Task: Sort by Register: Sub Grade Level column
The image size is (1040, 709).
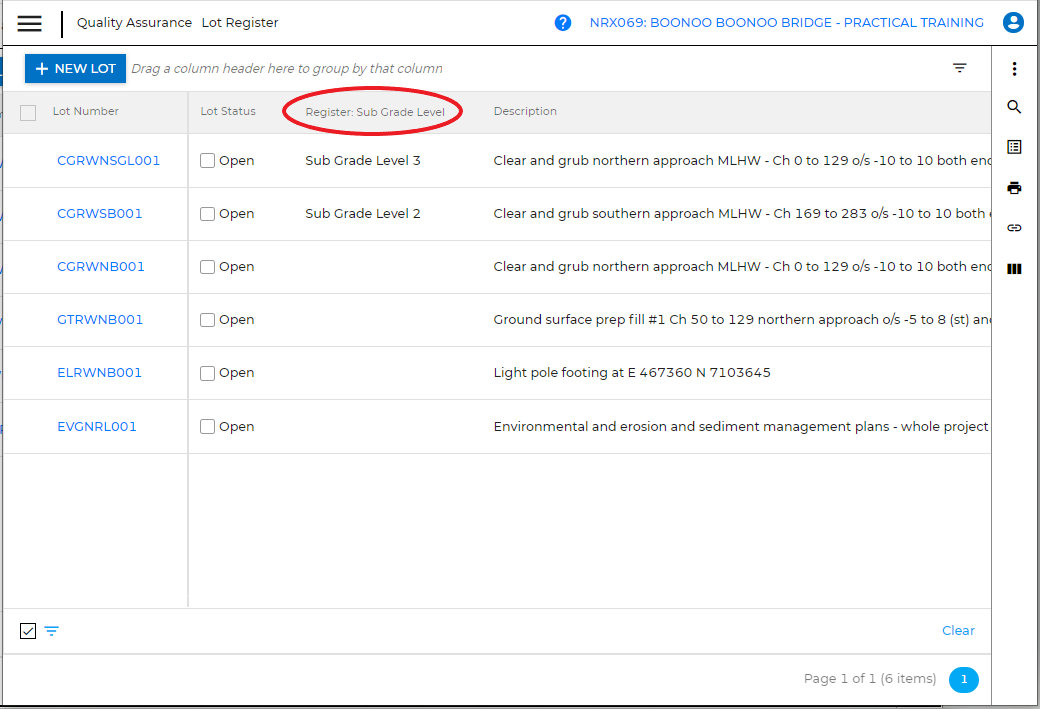Action: pos(375,112)
